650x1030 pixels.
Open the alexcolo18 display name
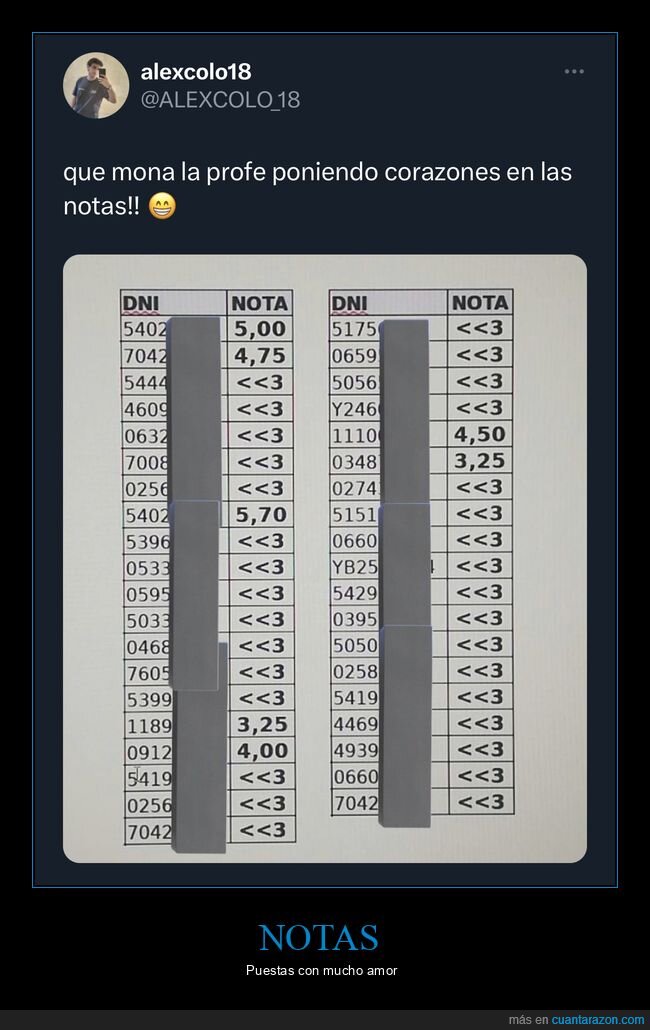point(196,72)
